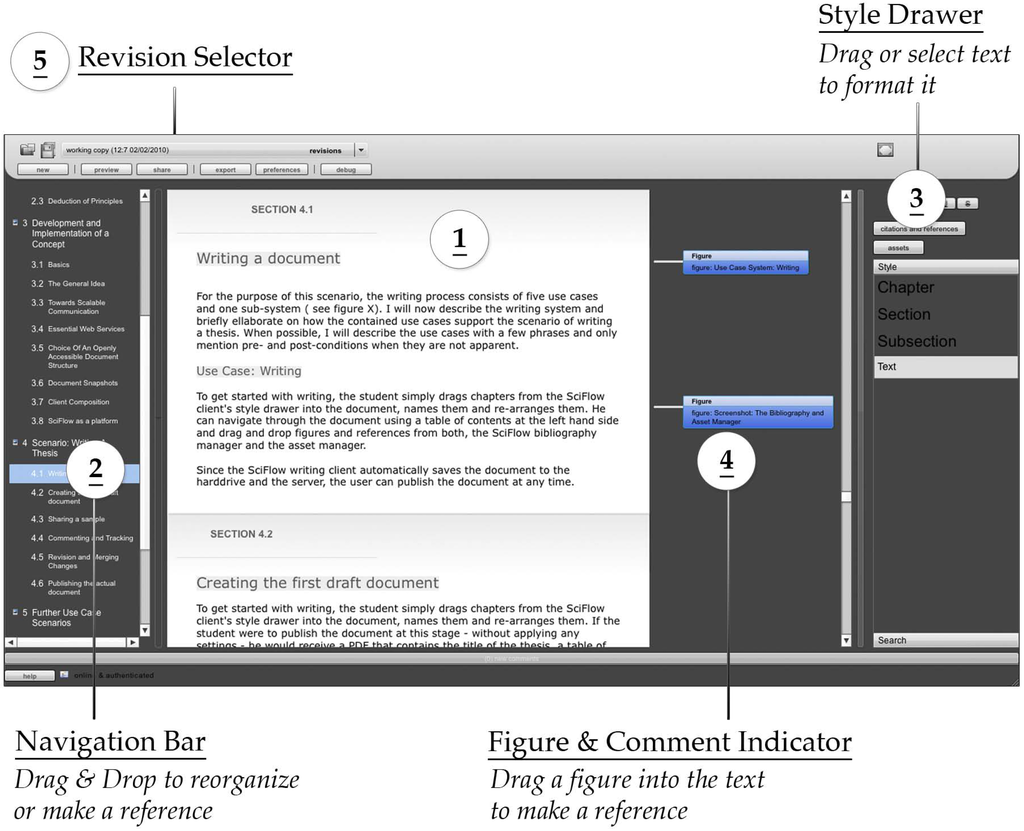Navigate to 4.3 Sharing a sample
Image resolution: width=1024 pixels, height=831 pixels.
click(x=67, y=519)
